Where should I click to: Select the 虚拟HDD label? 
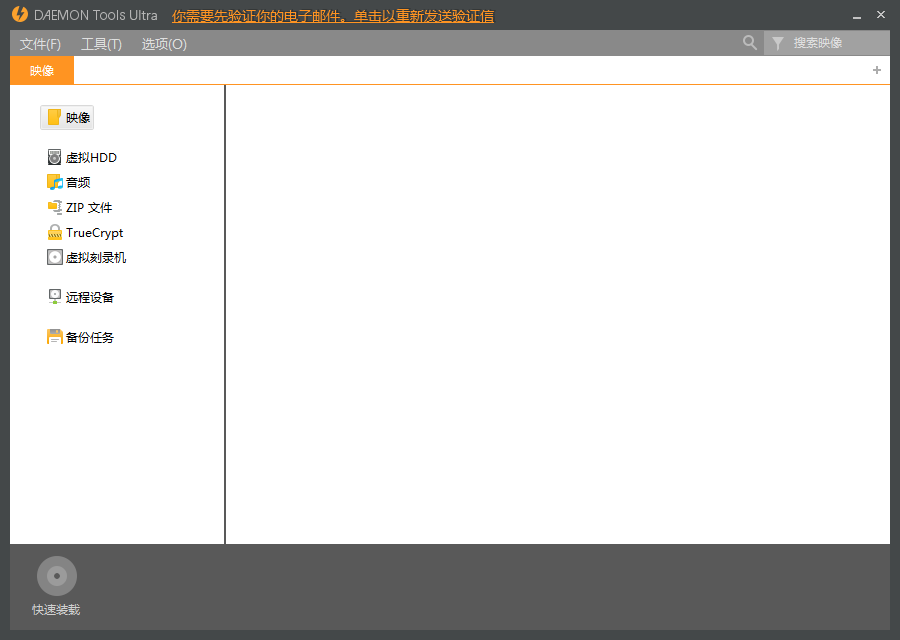coord(91,157)
